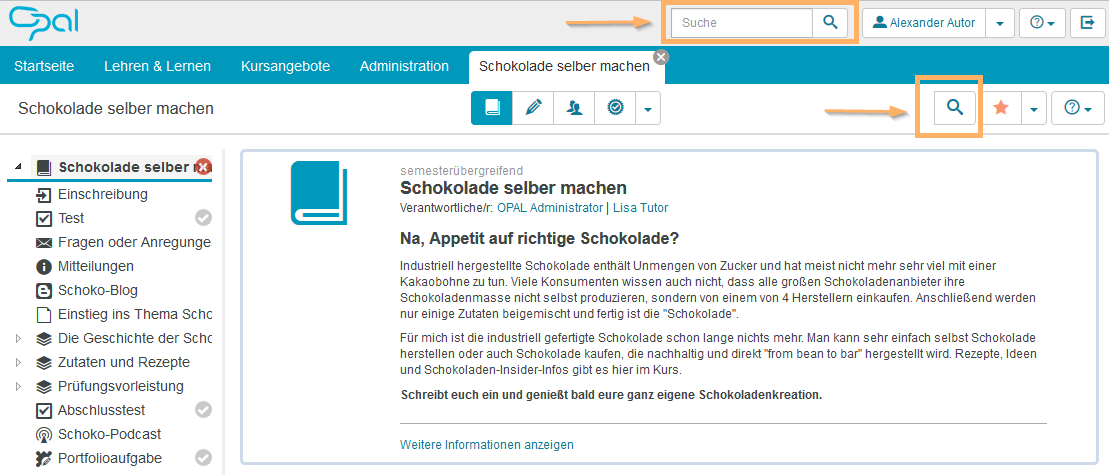Open the top header help menu

tap(1043, 23)
